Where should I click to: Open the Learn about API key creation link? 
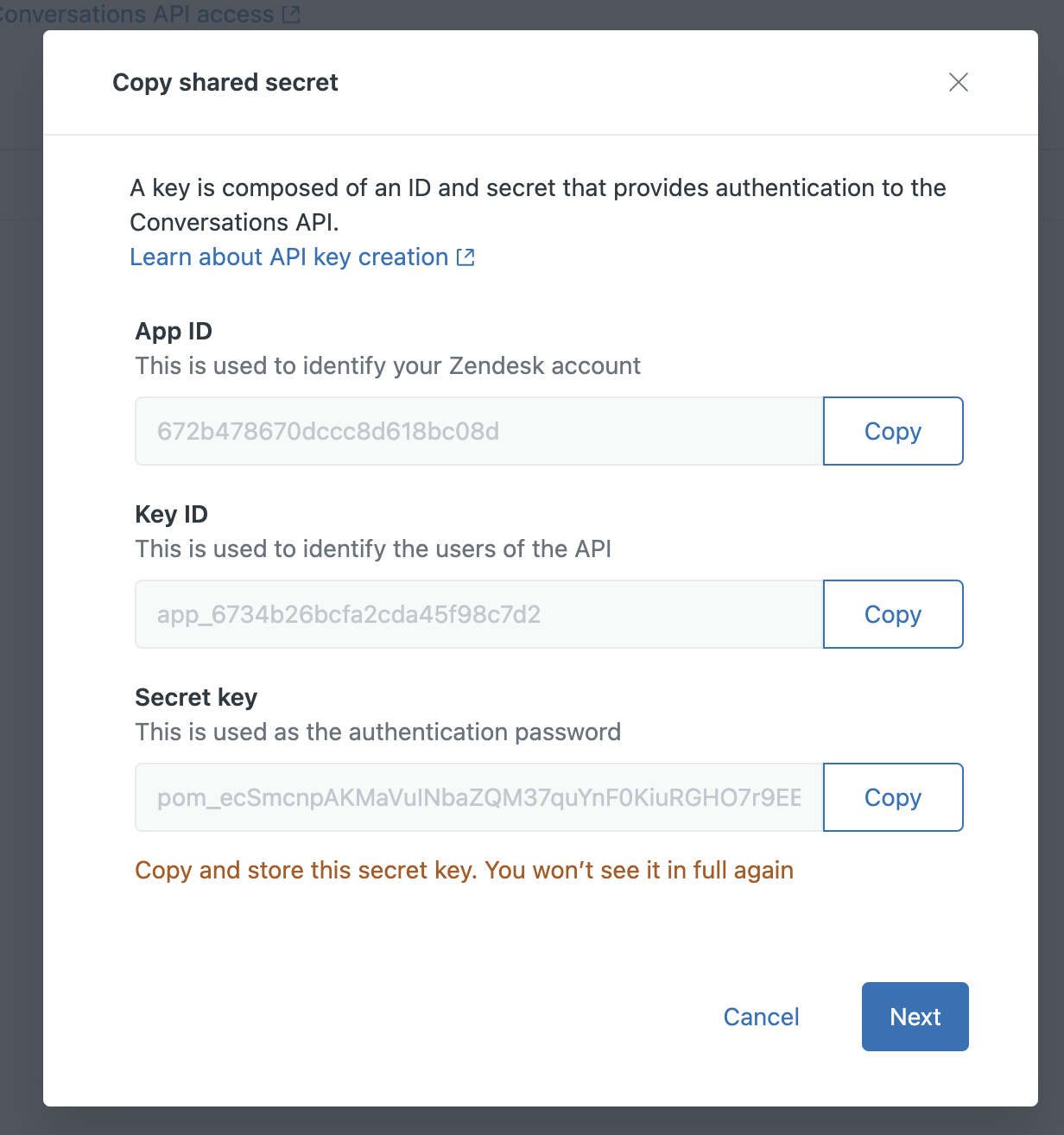pyautogui.click(x=288, y=257)
